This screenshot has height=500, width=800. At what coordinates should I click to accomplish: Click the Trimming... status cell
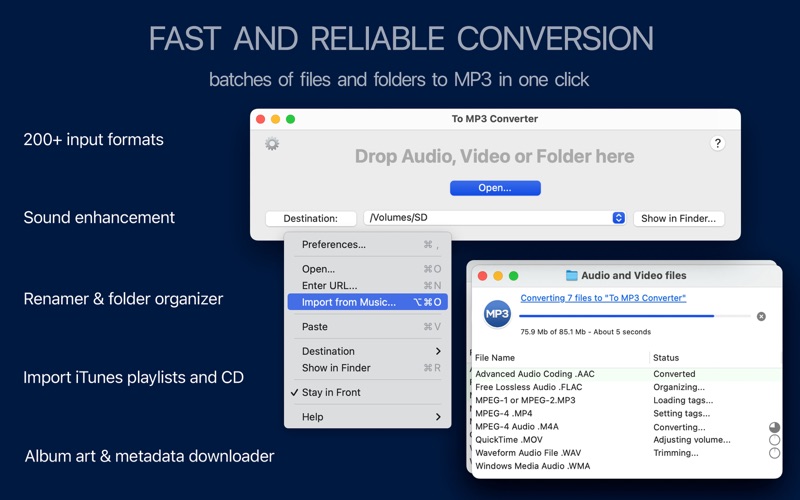[x=676, y=453]
